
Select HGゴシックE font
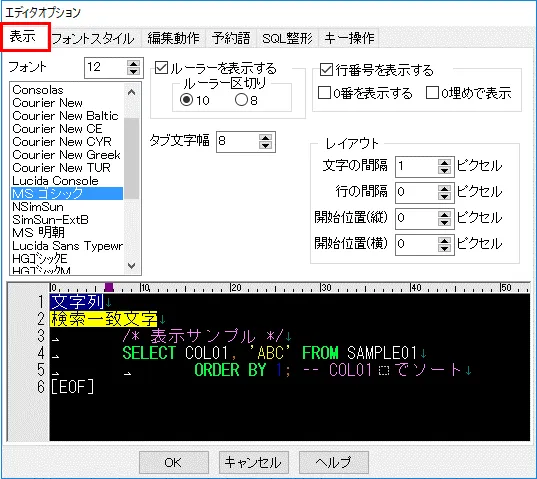(x=67, y=259)
